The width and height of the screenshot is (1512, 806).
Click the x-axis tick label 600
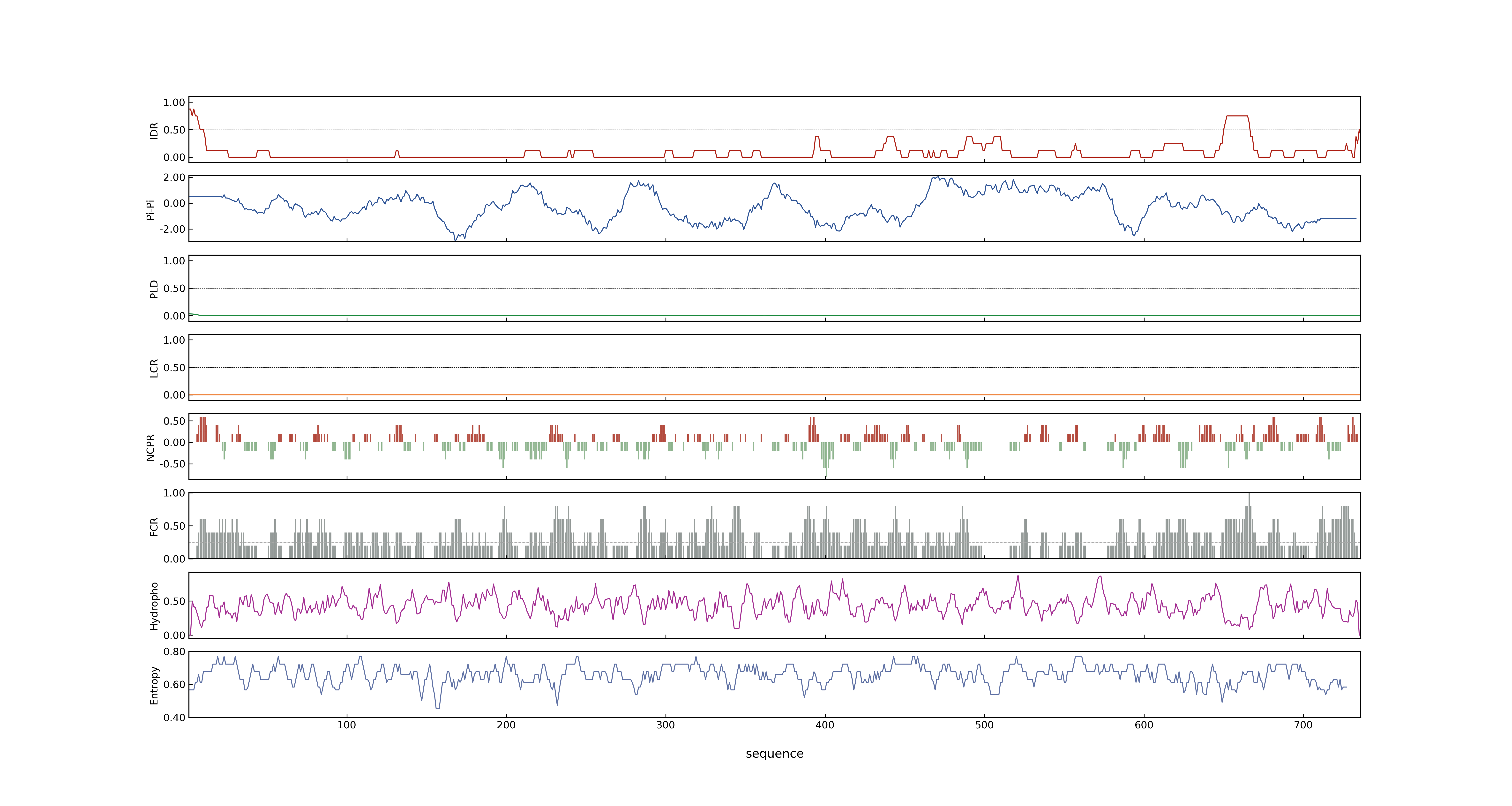tap(1144, 725)
